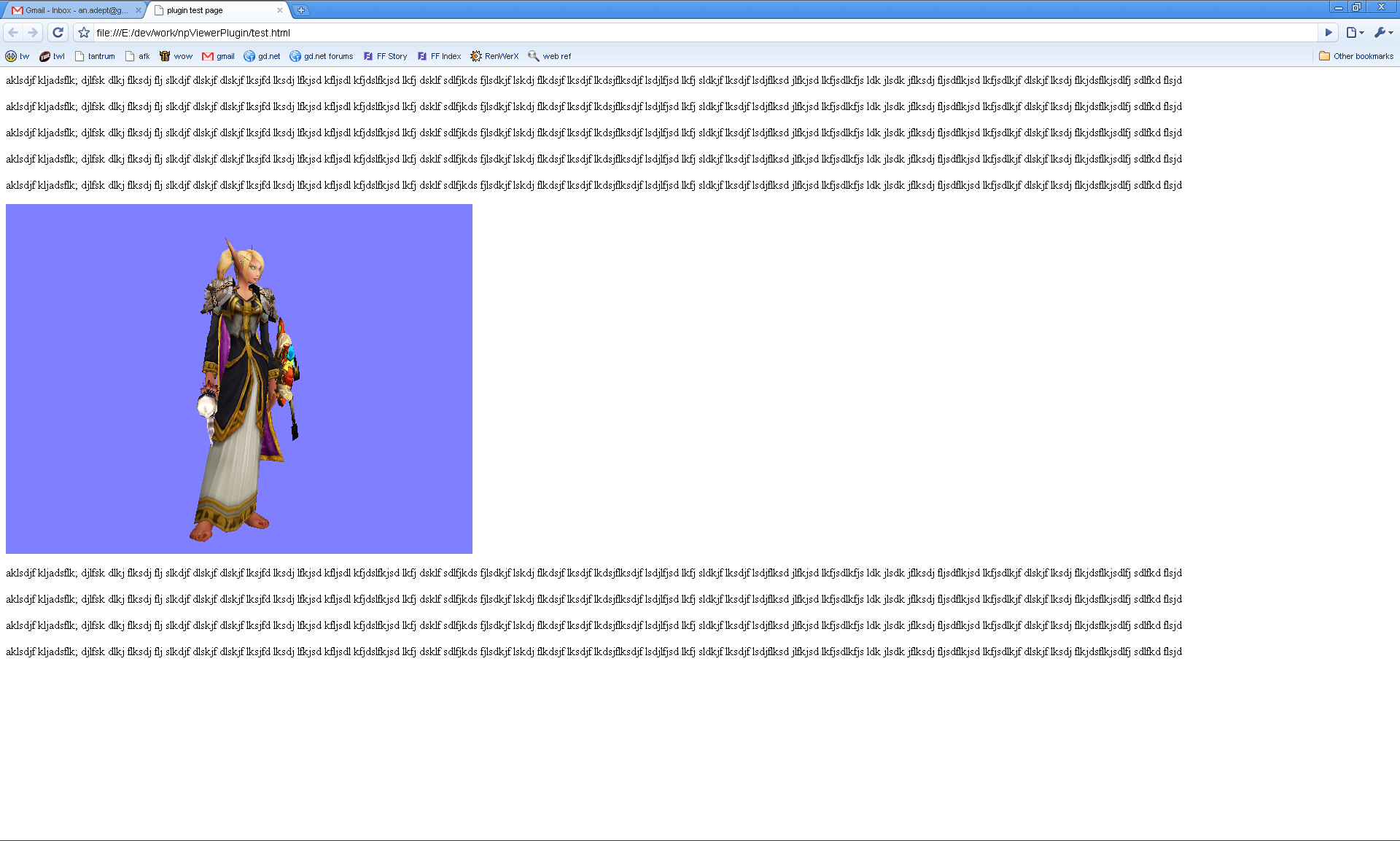Open the wrench tools menu dropdown

[1382, 32]
